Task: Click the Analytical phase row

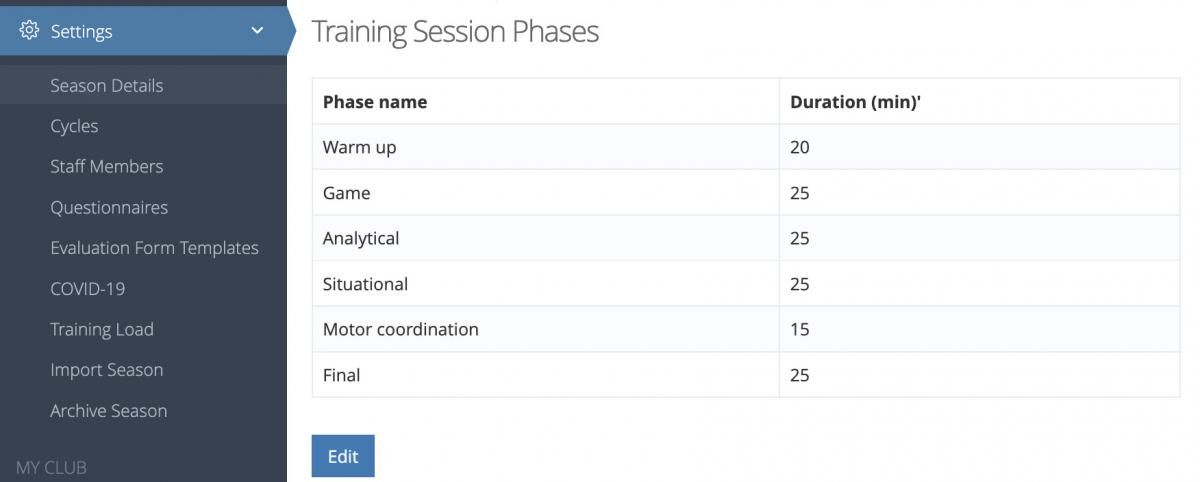Action: [746, 238]
